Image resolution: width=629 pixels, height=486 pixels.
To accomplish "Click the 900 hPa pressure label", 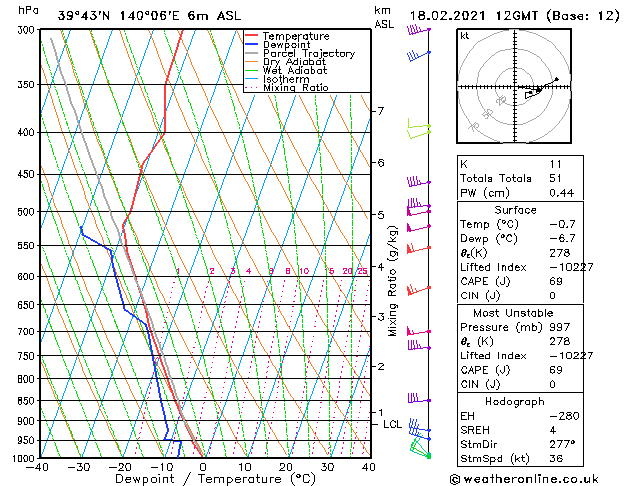I will [x=28, y=421].
